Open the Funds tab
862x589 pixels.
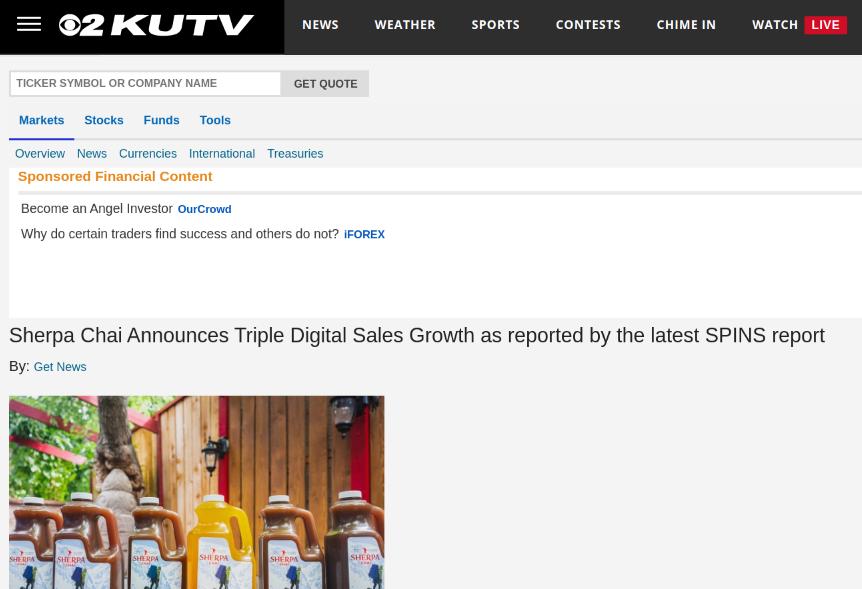(161, 120)
